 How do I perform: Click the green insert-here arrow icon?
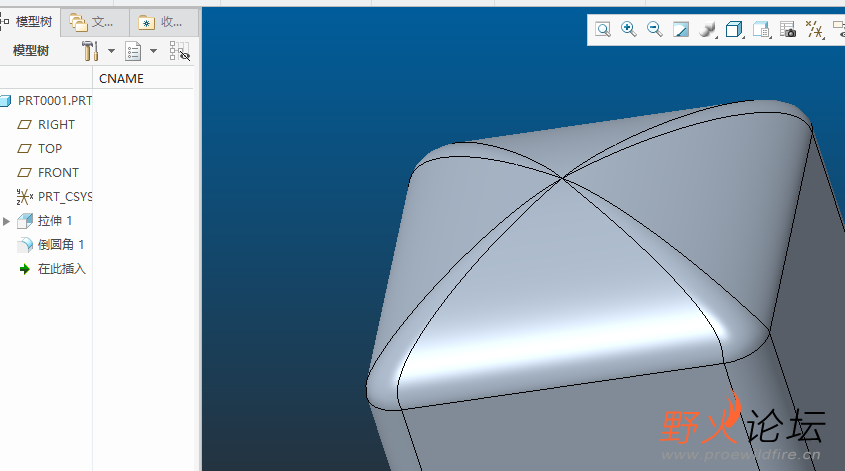24,269
